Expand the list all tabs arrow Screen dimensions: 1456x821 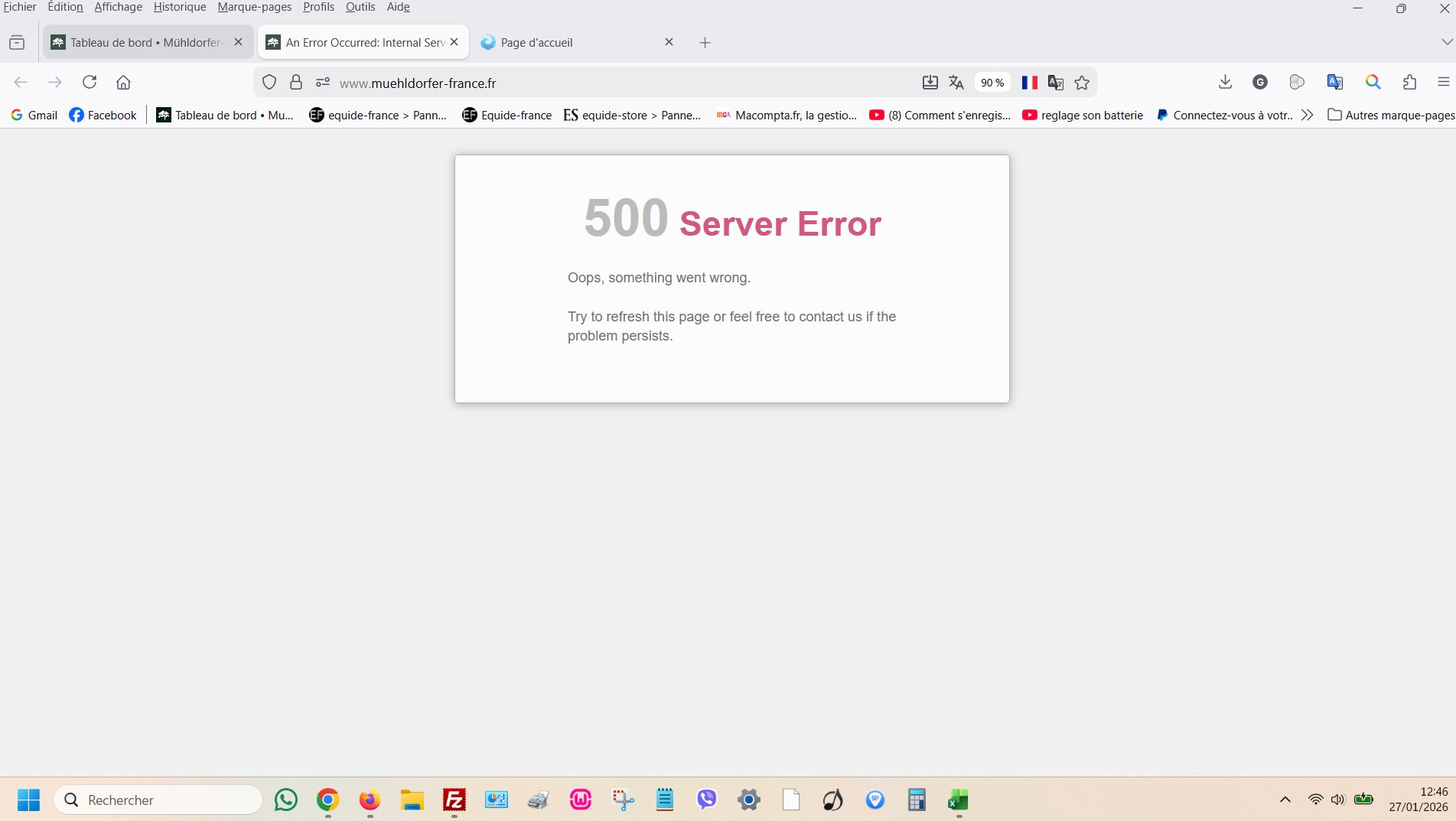(x=1446, y=42)
